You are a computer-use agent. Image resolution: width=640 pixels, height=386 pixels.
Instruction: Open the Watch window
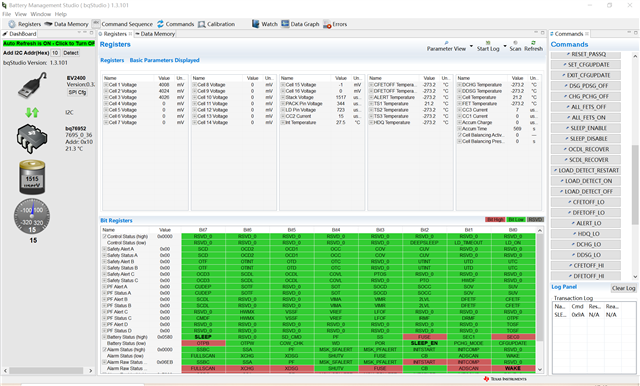(x=264, y=24)
